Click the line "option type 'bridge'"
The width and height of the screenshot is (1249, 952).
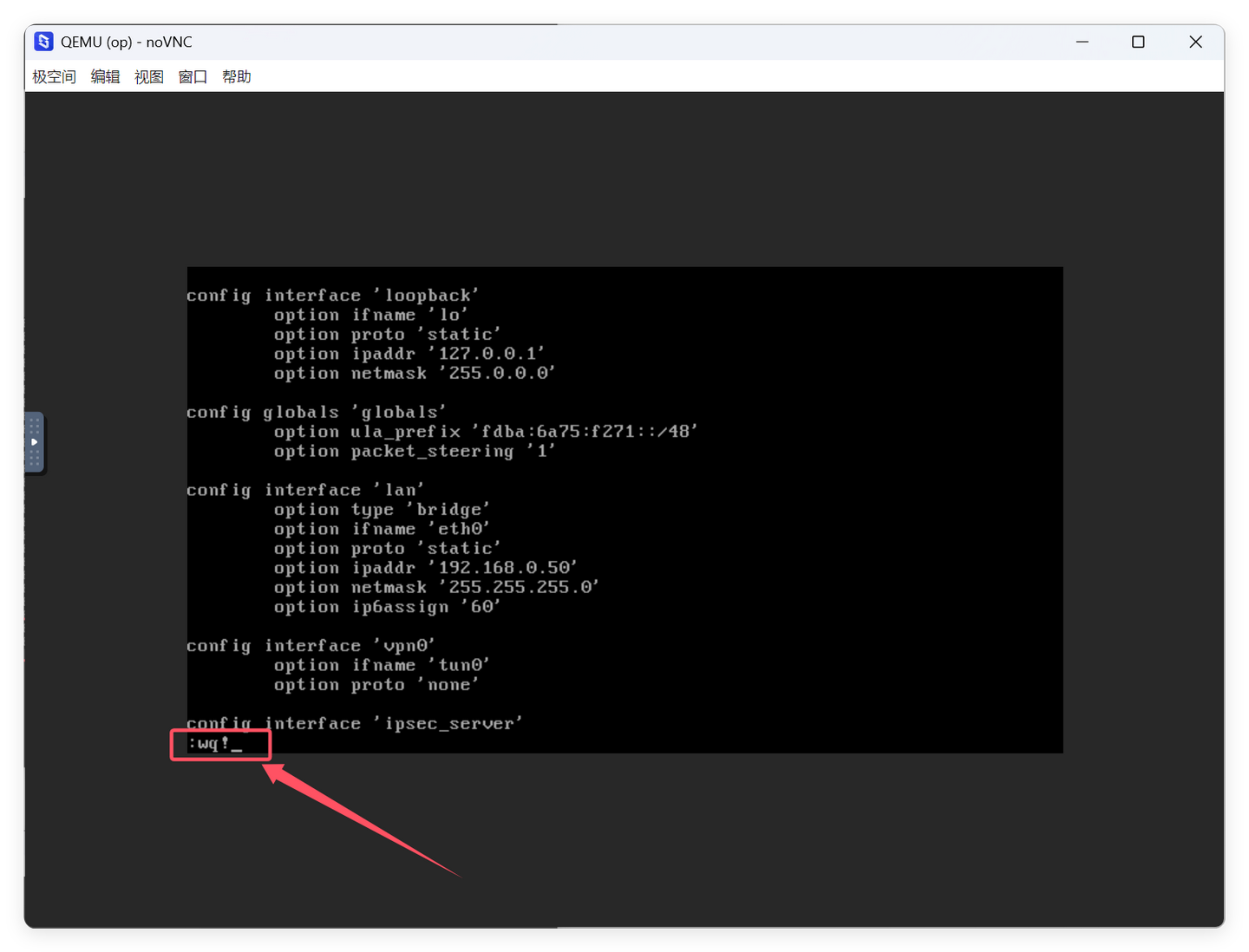(x=382, y=509)
